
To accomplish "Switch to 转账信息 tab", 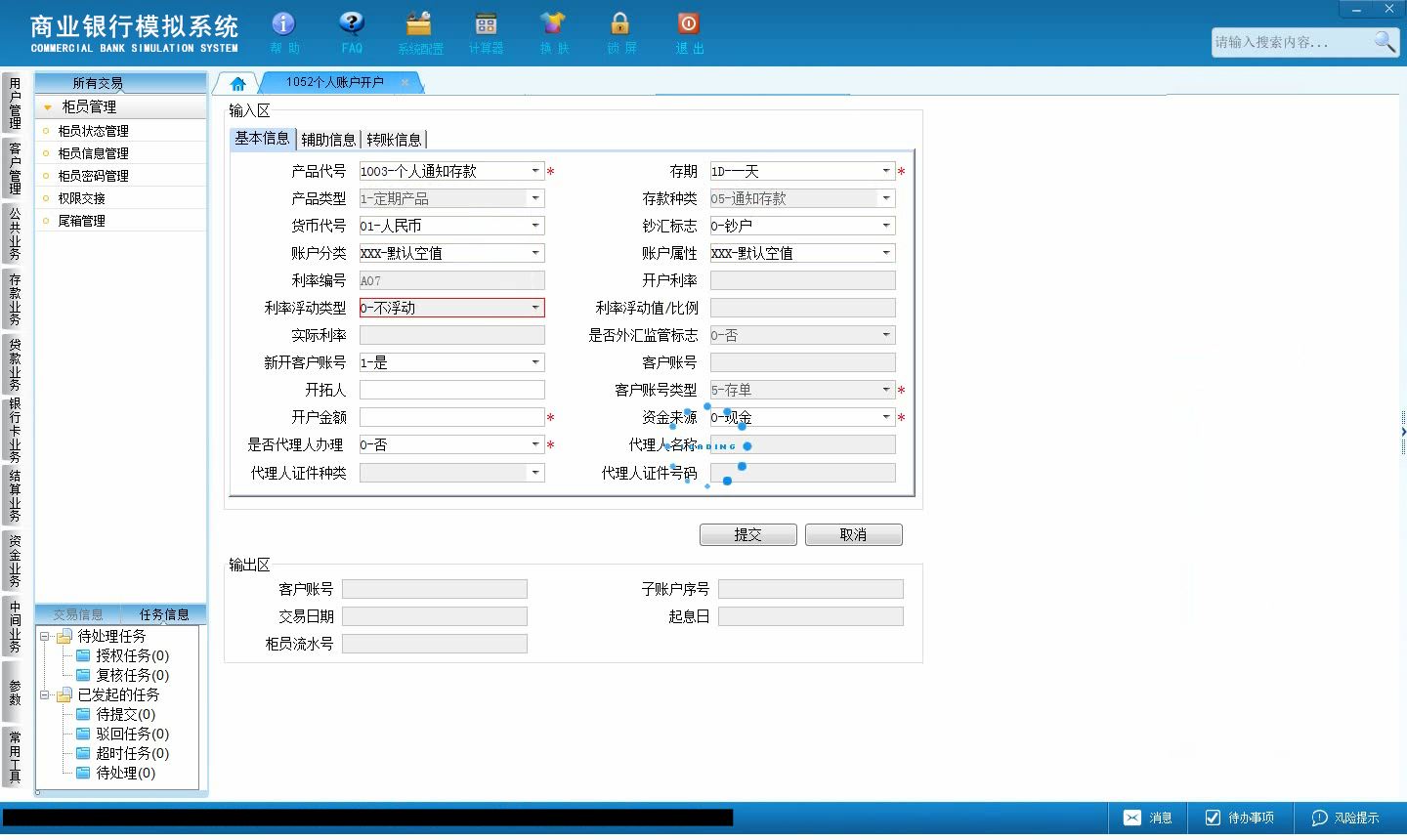I will 394,140.
